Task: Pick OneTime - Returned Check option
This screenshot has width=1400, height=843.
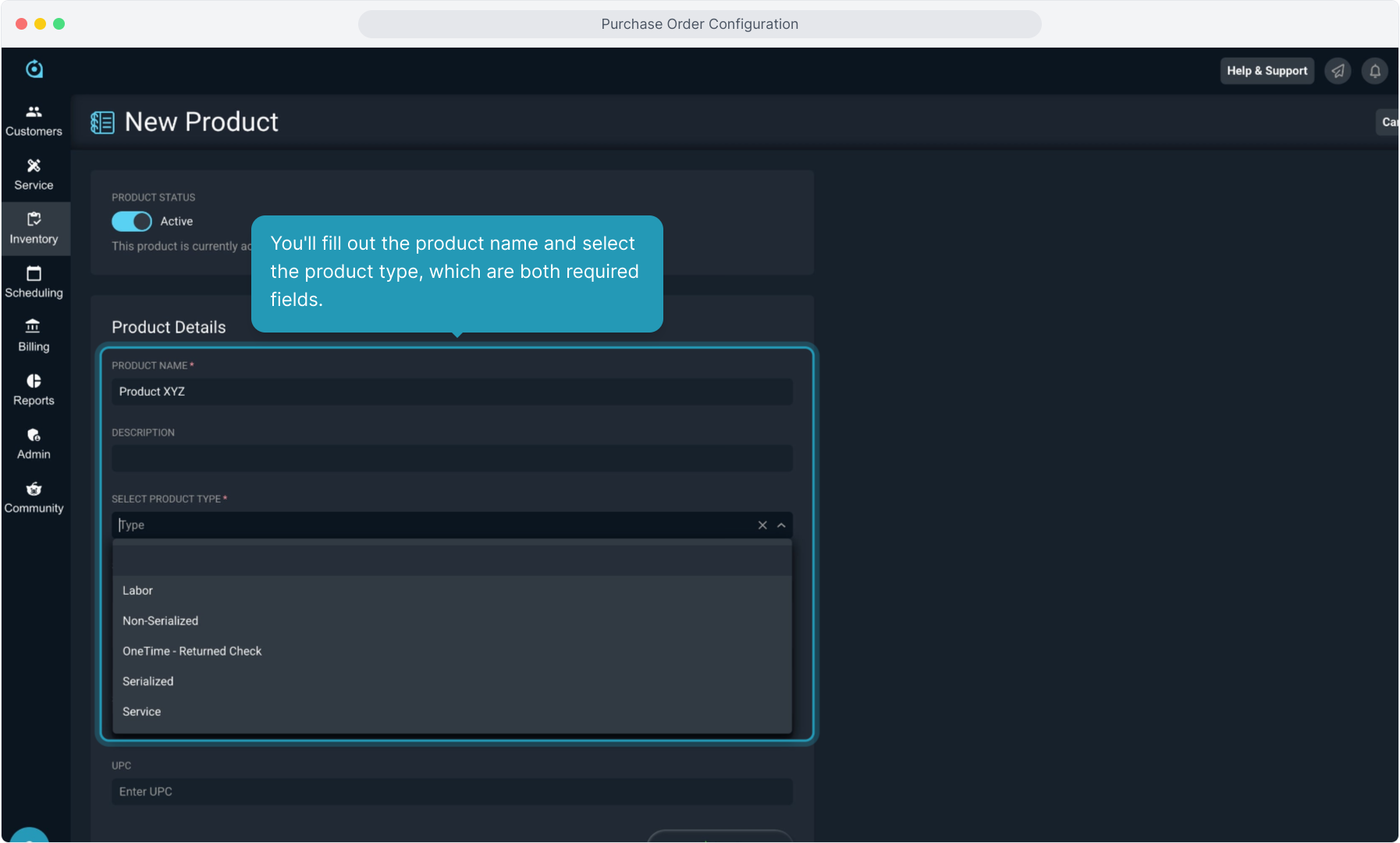Action: pos(192,651)
